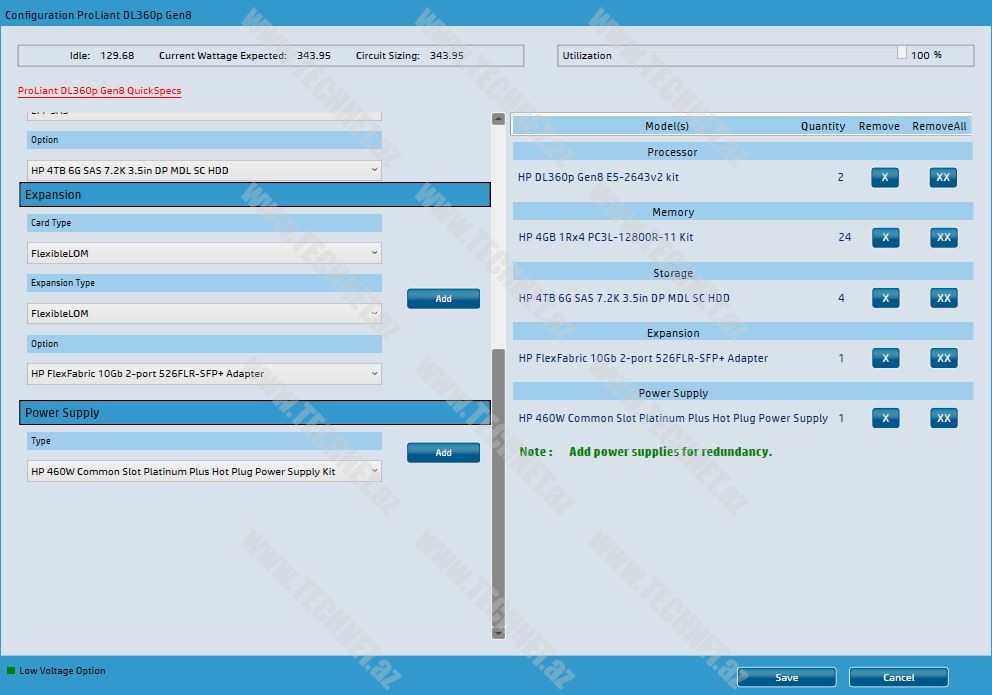Open the storage Option HDD dropdown
Viewport: 992px width, 695px height.
tap(204, 170)
